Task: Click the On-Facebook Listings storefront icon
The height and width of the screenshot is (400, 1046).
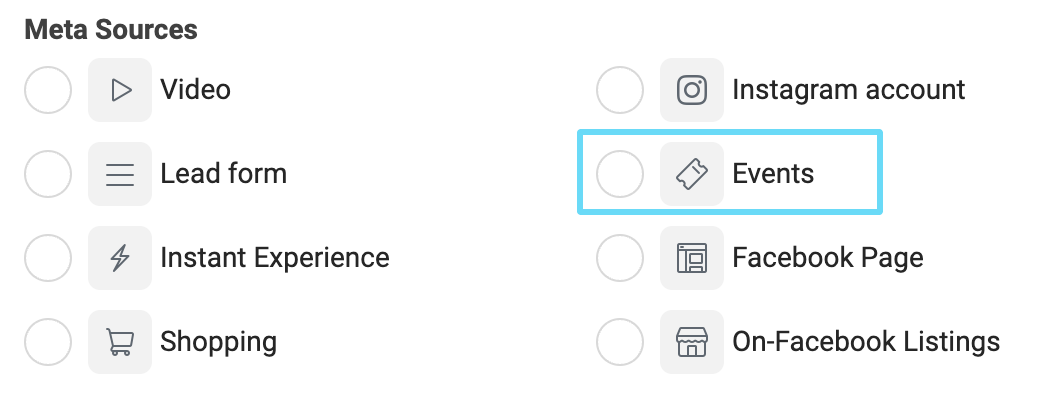Action: coord(692,342)
